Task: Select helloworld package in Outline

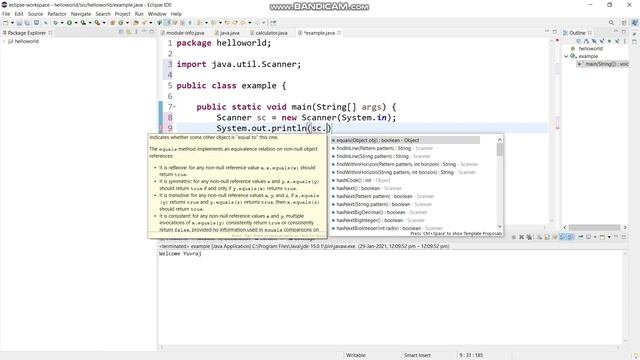Action: [x=590, y=49]
